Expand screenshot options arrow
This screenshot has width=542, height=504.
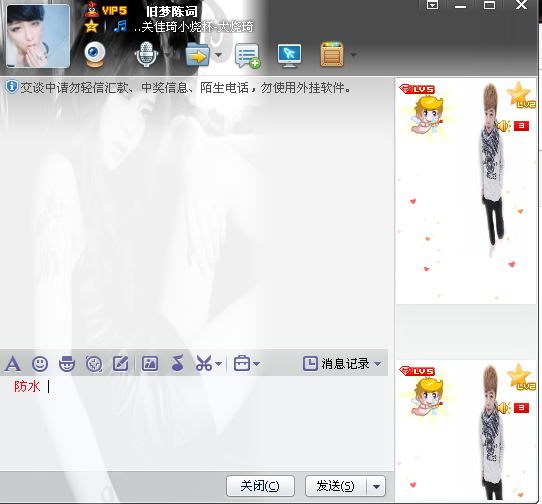[x=218, y=364]
